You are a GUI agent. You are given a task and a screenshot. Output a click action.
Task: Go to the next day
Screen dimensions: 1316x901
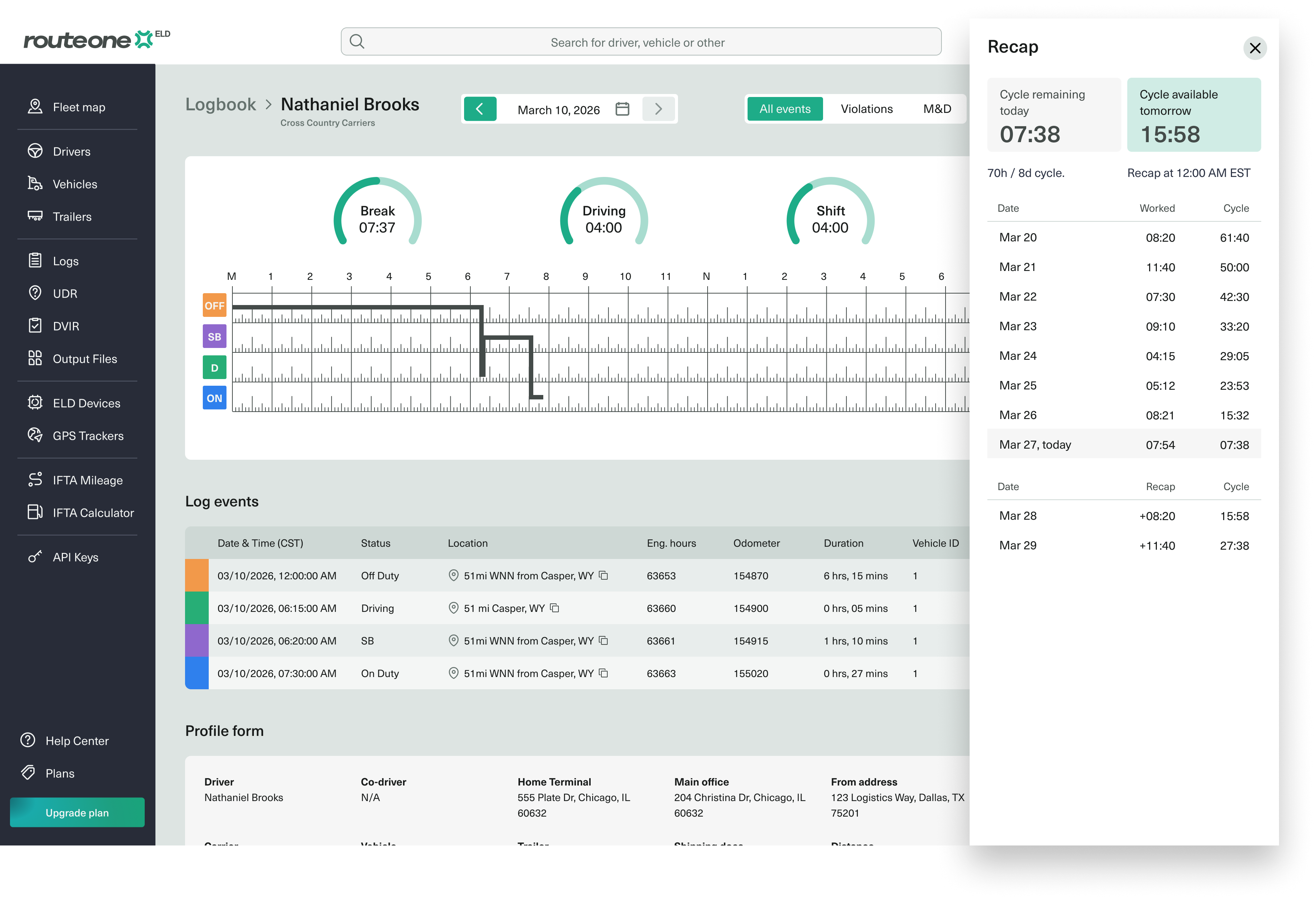pos(659,109)
